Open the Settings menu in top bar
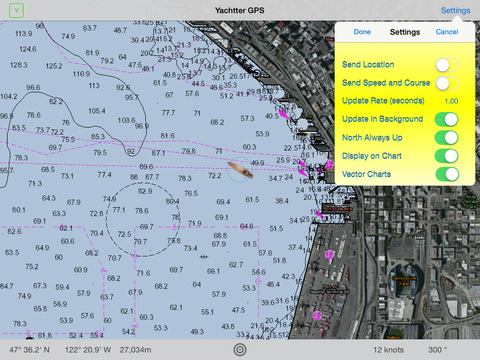 click(x=455, y=11)
